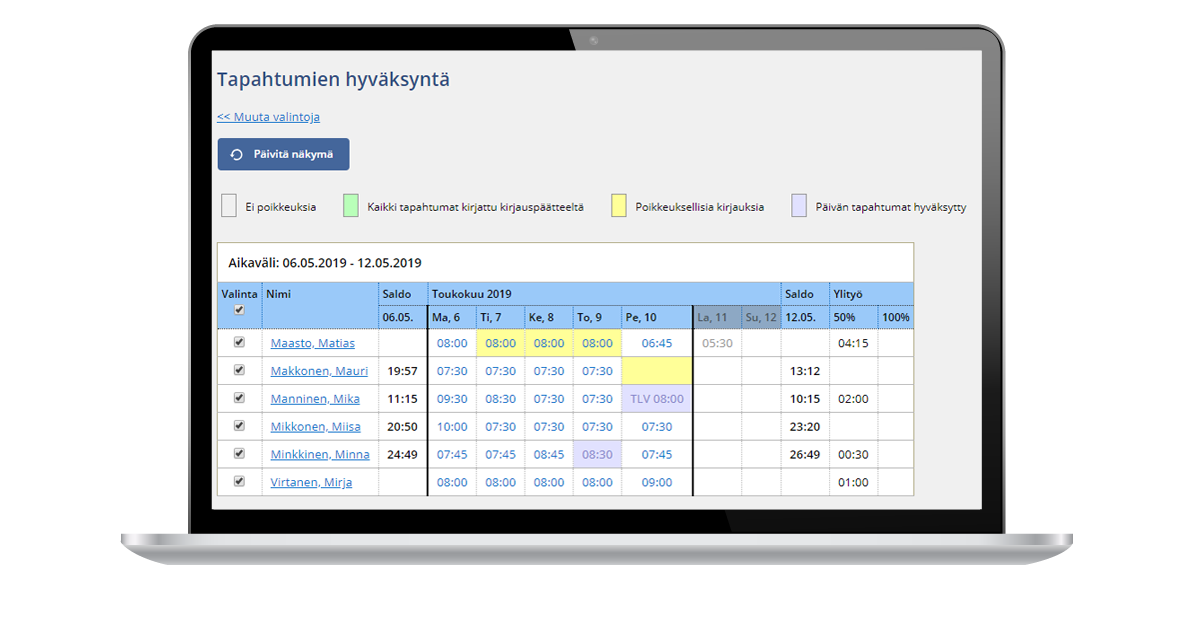Image resolution: width=1200 pixels, height=628 pixels.
Task: Click the green Kaikki tapahtumat kirjattu legend swatch
Action: click(350, 206)
